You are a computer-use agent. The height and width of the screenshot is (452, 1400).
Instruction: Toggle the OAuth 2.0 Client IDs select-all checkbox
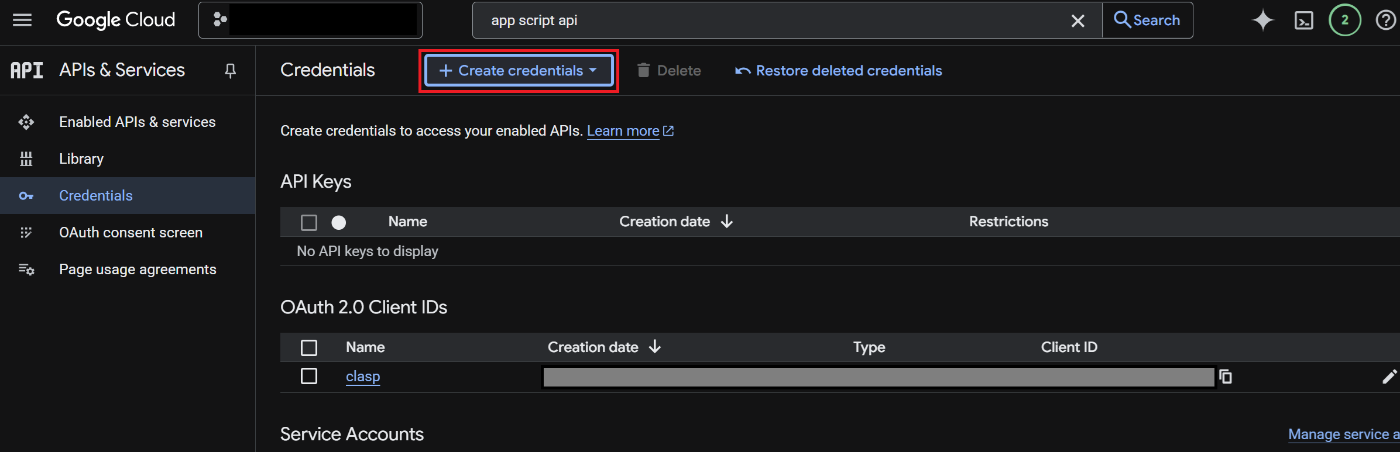(x=309, y=348)
